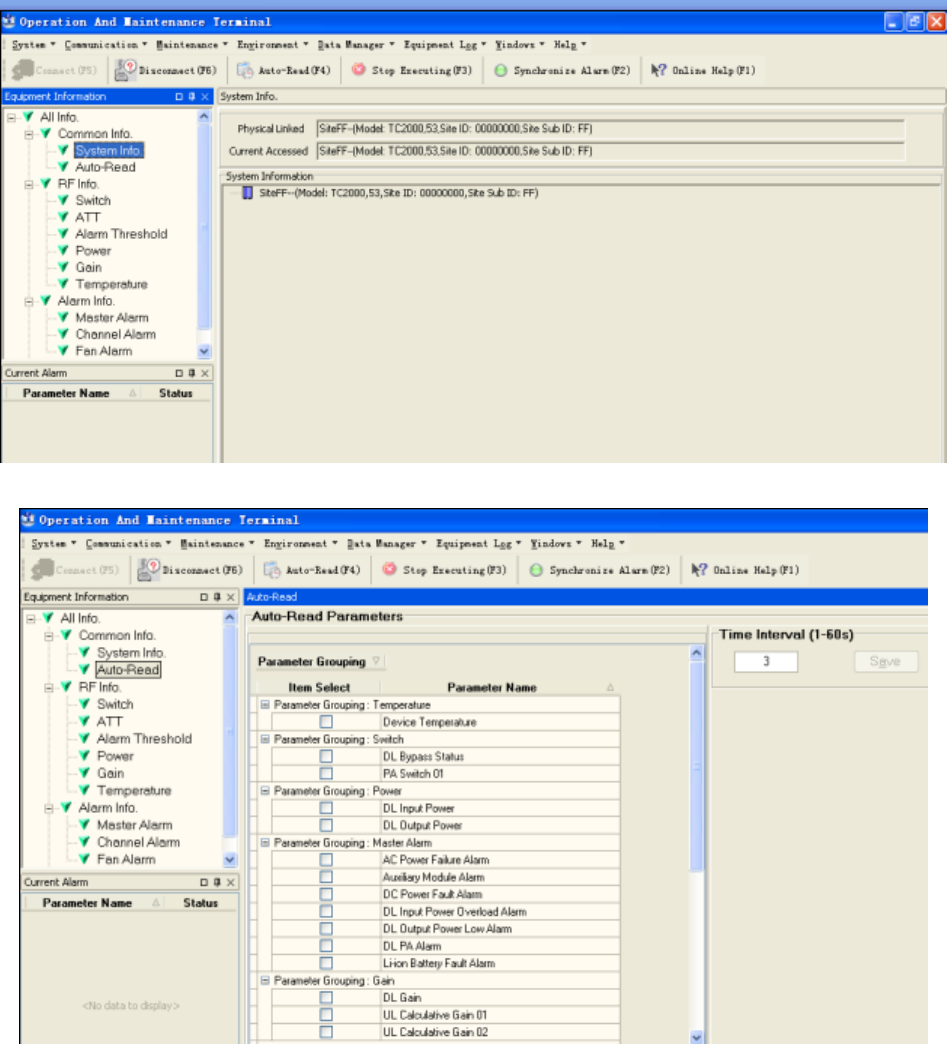Check PA Switch 01 item checkbox
Screen dimensions: 947x1044
326,774
